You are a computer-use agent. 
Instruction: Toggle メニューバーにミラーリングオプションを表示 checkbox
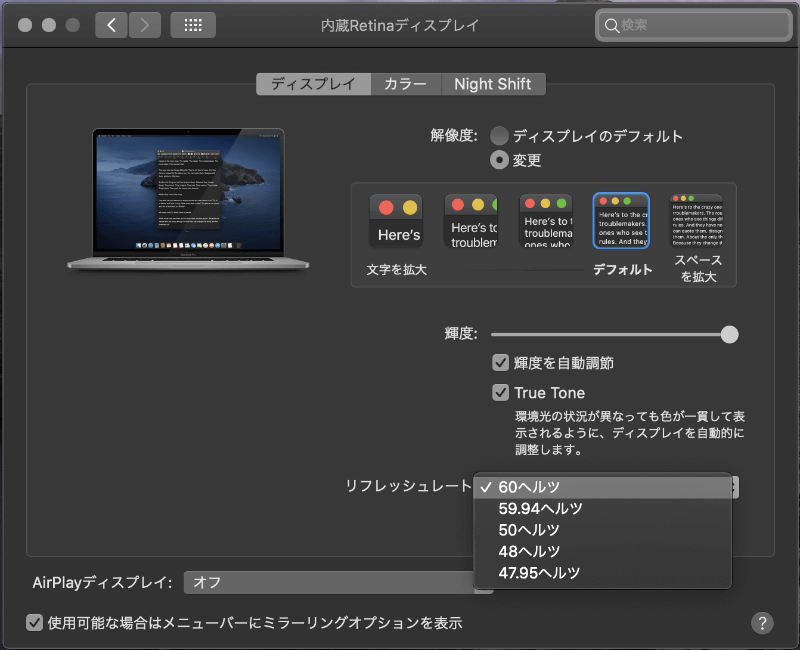point(34,622)
